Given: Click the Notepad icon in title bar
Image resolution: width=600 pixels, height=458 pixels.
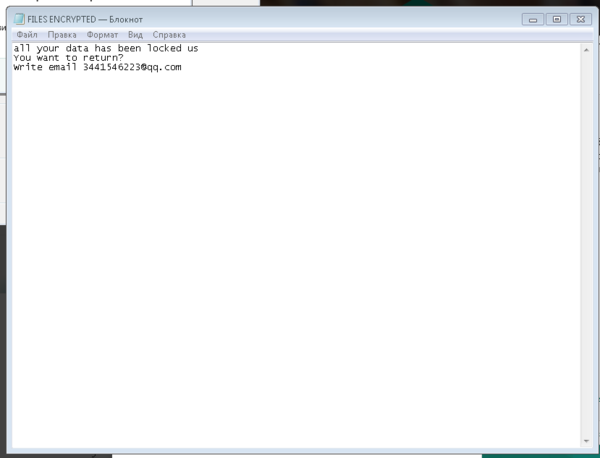Looking at the screenshot, I should pyautogui.click(x=19, y=19).
